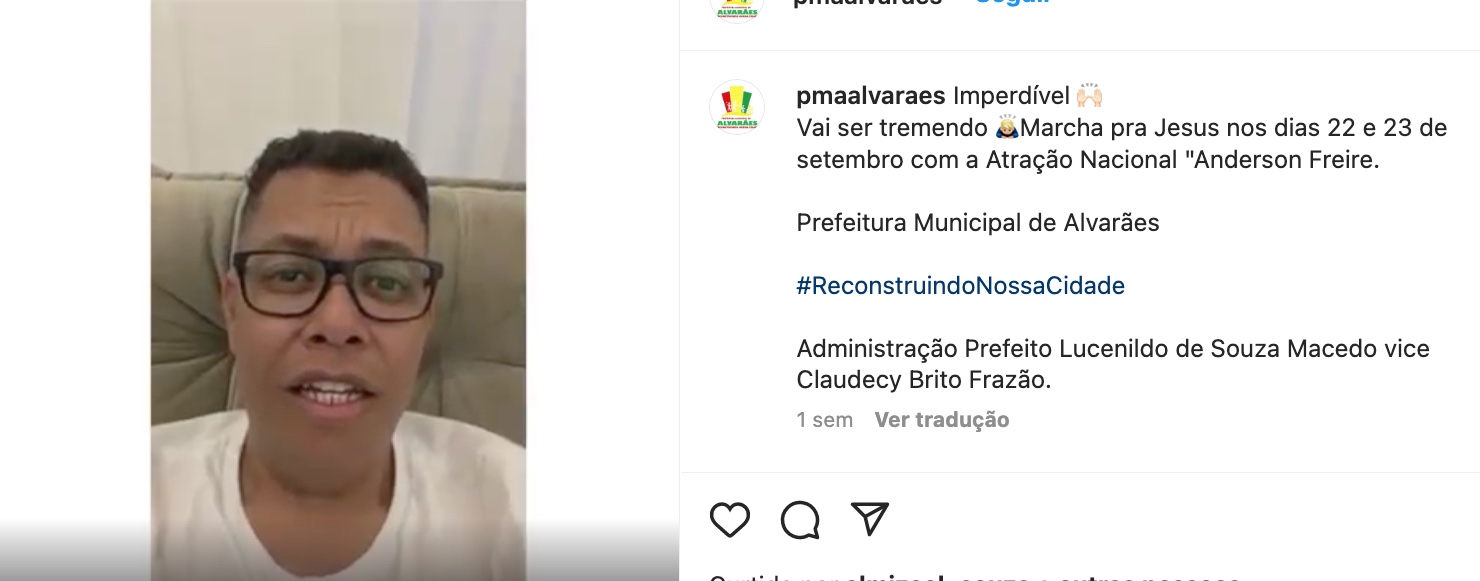Click Ver tradução to translate caption
Image resolution: width=1480 pixels, height=581 pixels.
pos(942,420)
